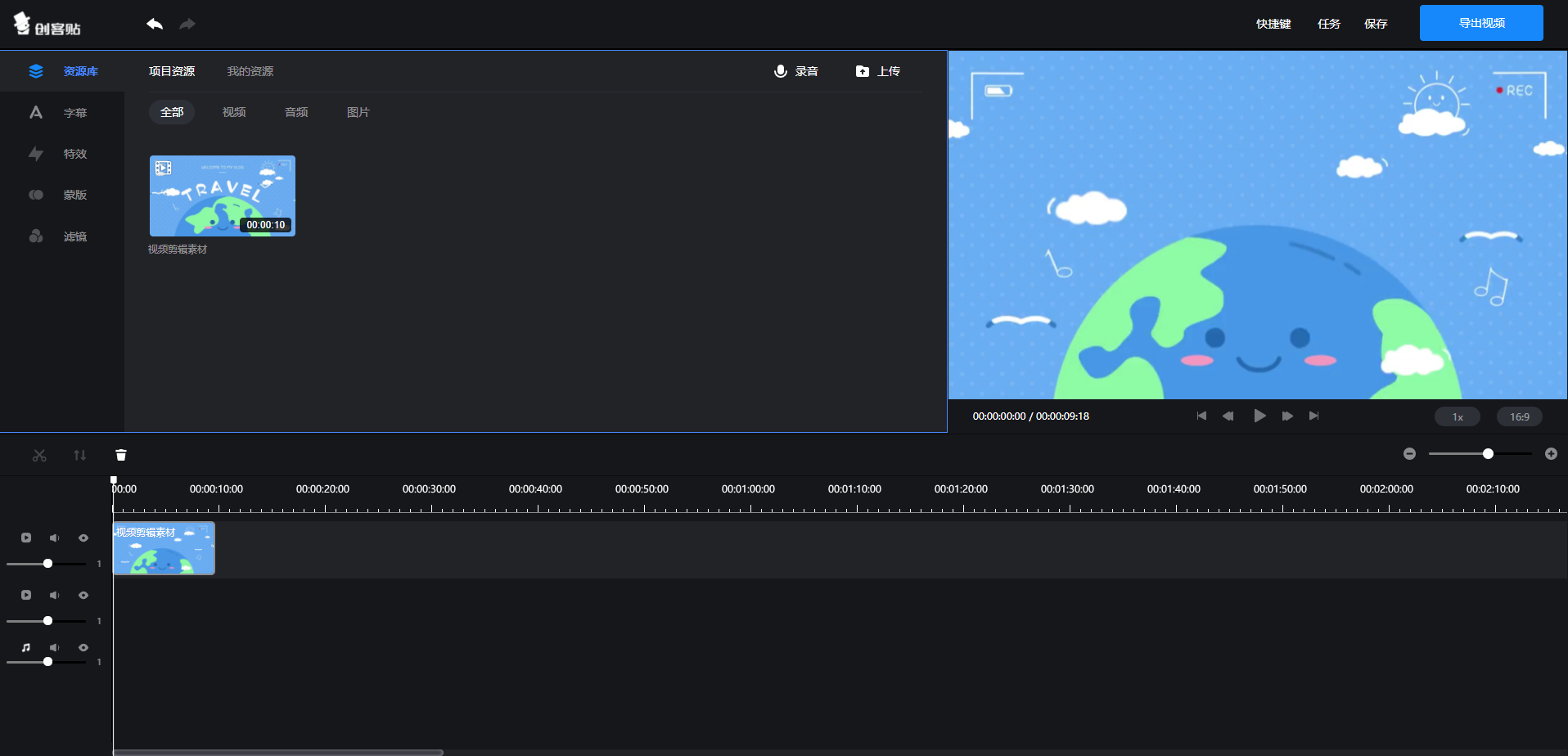Image resolution: width=1568 pixels, height=756 pixels.
Task: Open the 16:9 aspect ratio dropdown
Action: click(1519, 416)
